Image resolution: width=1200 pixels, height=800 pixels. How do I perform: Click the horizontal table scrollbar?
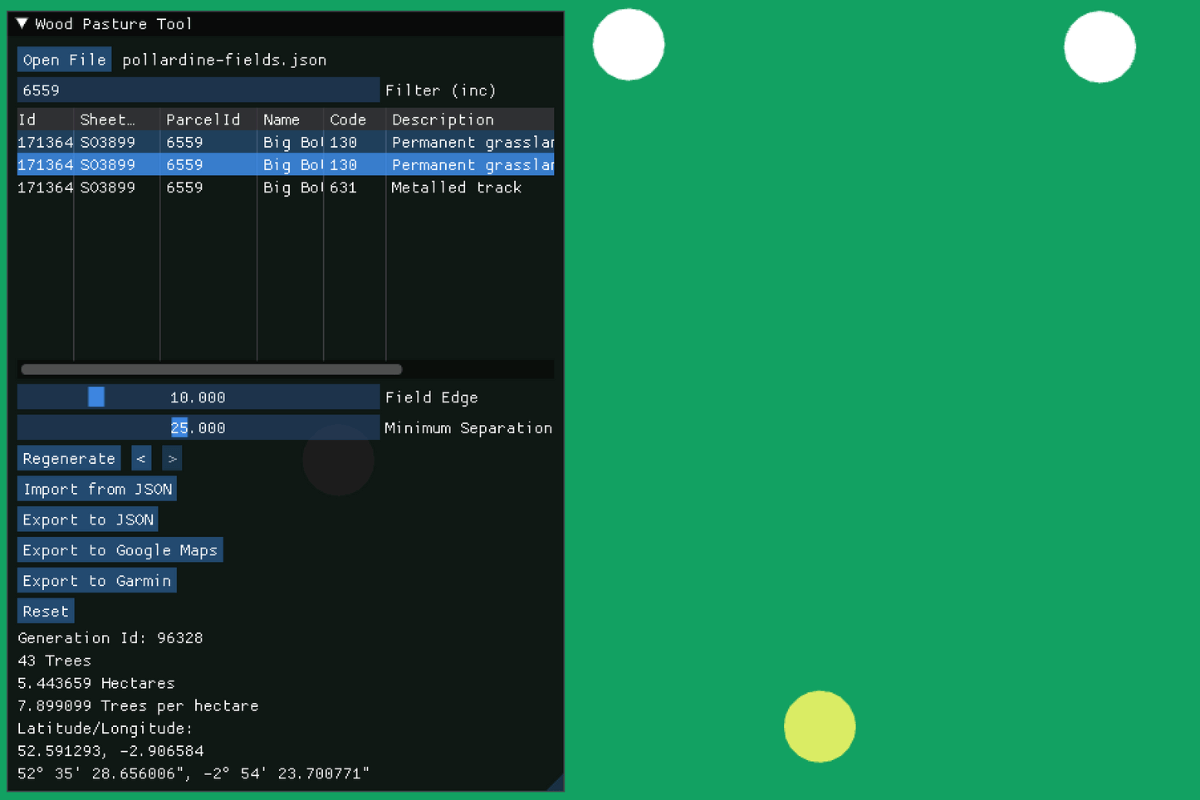pos(211,370)
